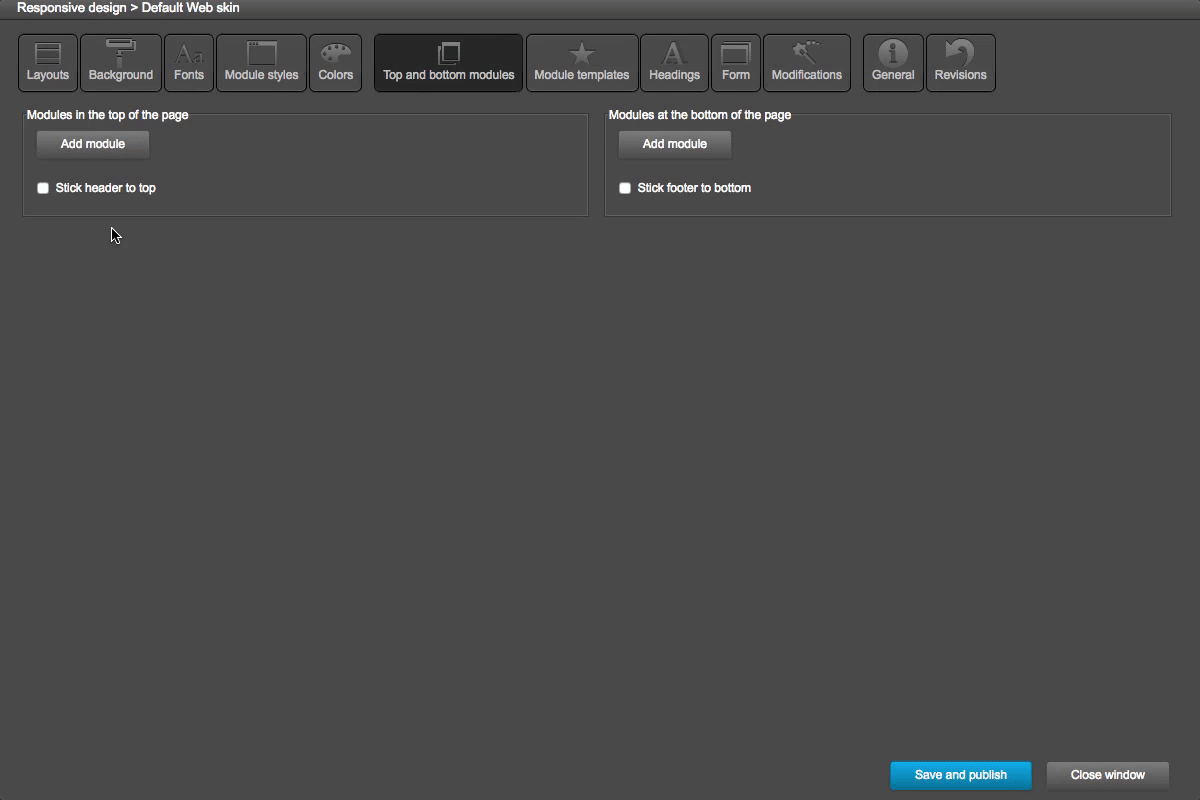Select the Module templates star icon
This screenshot has height=800, width=1200.
pyautogui.click(x=582, y=62)
